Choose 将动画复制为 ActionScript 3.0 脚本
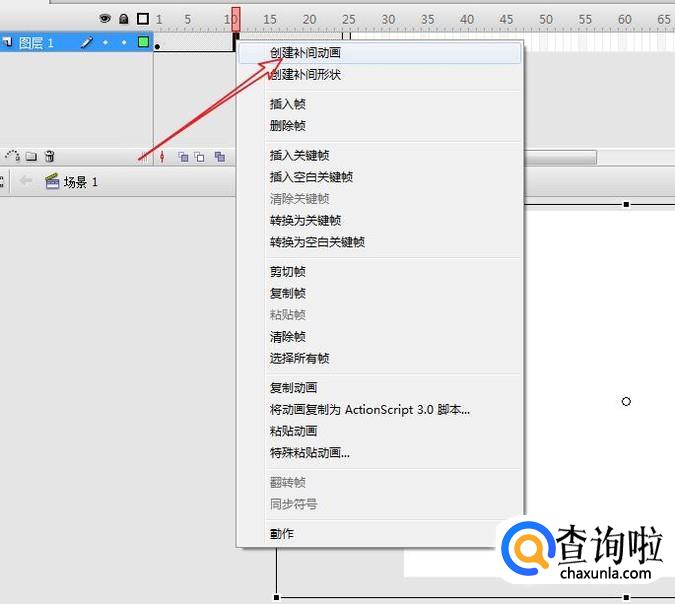This screenshot has height=604, width=675. 380,409
